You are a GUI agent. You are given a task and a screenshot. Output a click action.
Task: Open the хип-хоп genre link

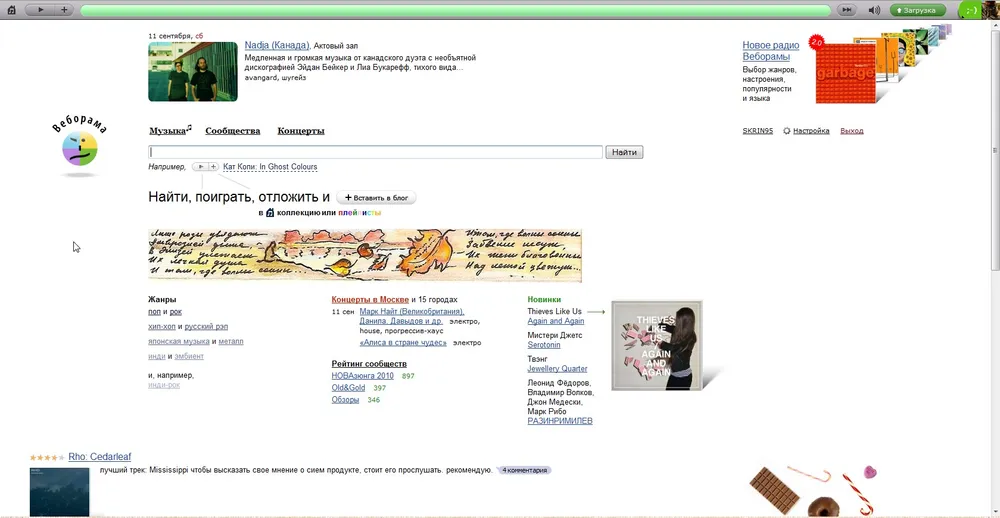pyautogui.click(x=162, y=327)
